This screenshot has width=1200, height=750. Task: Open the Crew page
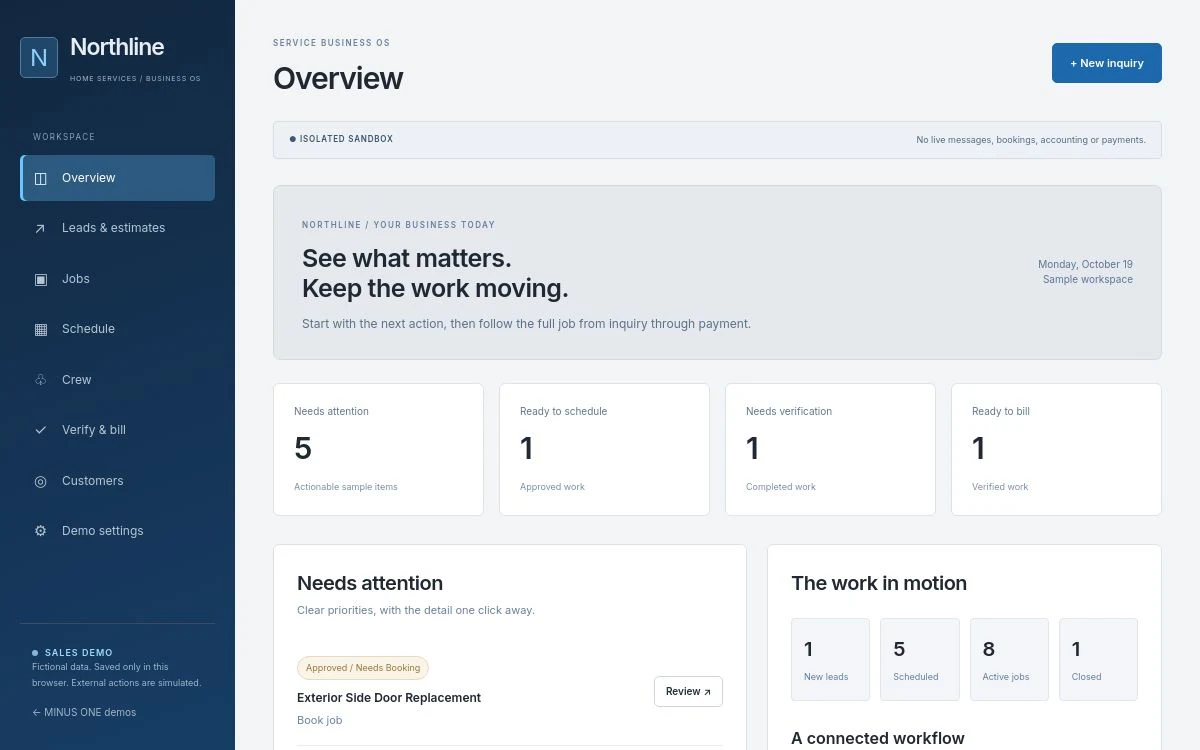[118, 380]
